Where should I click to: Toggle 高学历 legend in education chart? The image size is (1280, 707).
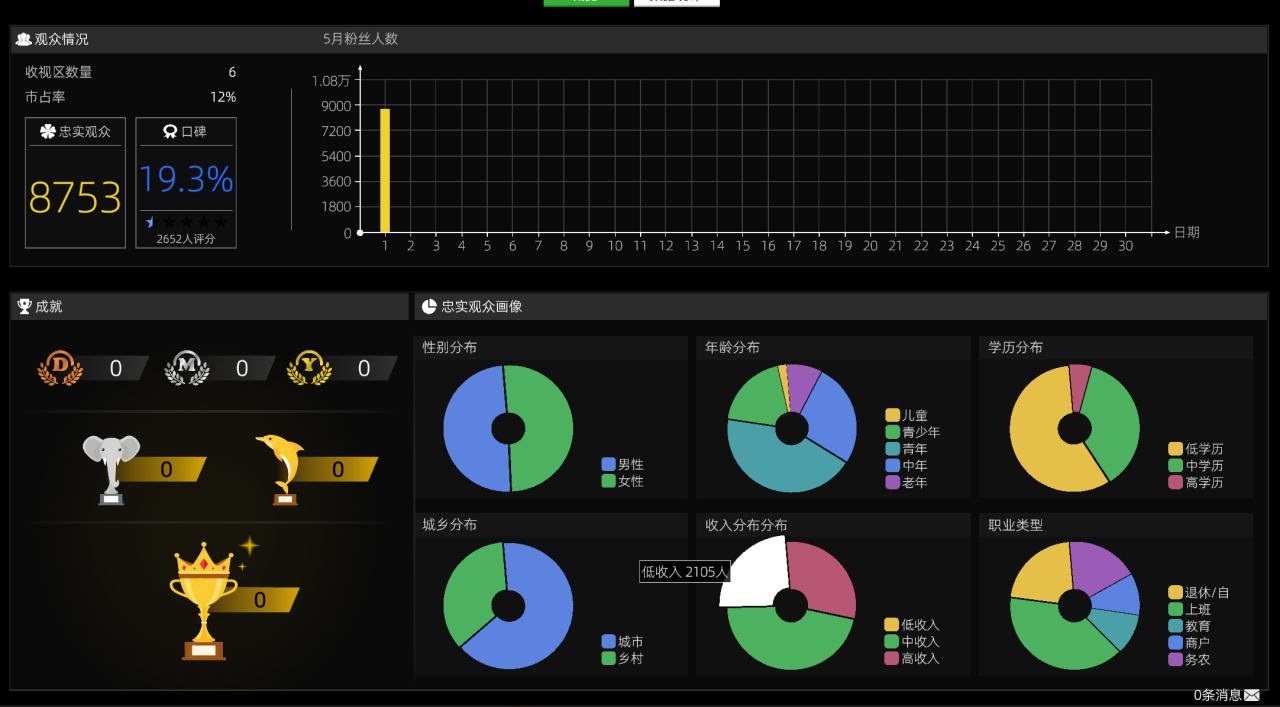click(1196, 482)
